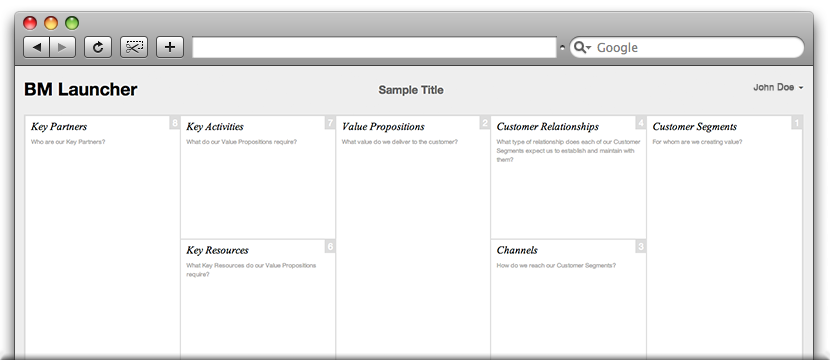Click 'What do our Value Propositions require?' text
Screen dimensions: 830x360
point(241,142)
